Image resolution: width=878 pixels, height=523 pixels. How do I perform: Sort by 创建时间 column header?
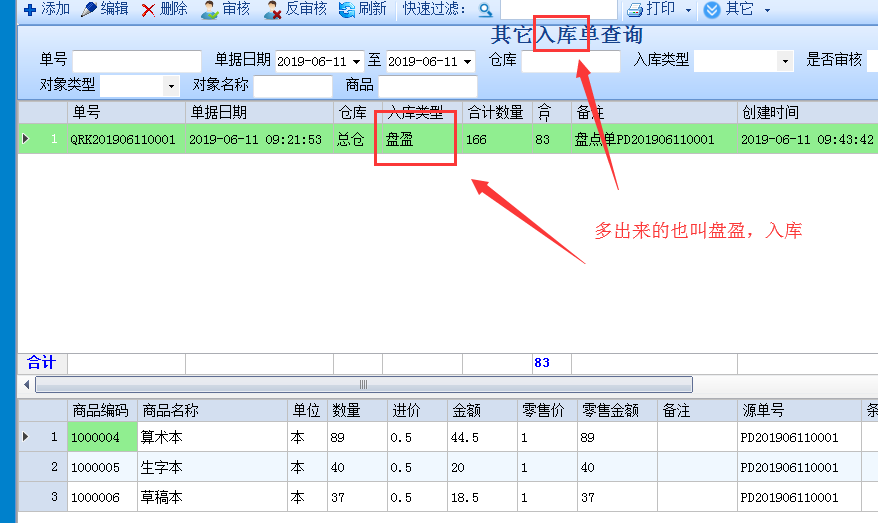click(x=807, y=112)
